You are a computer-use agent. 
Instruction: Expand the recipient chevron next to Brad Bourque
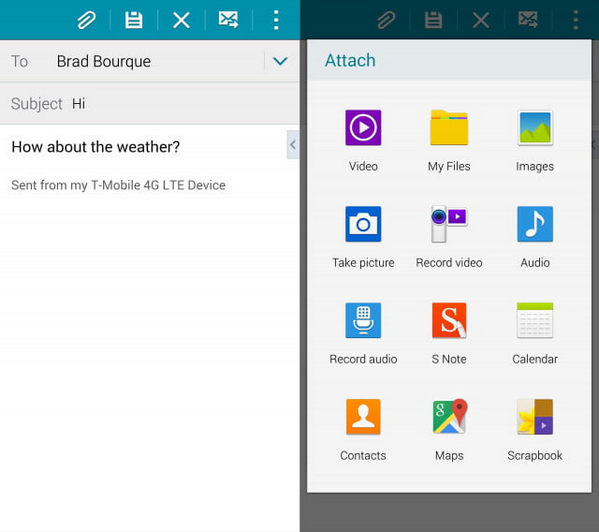[280, 61]
